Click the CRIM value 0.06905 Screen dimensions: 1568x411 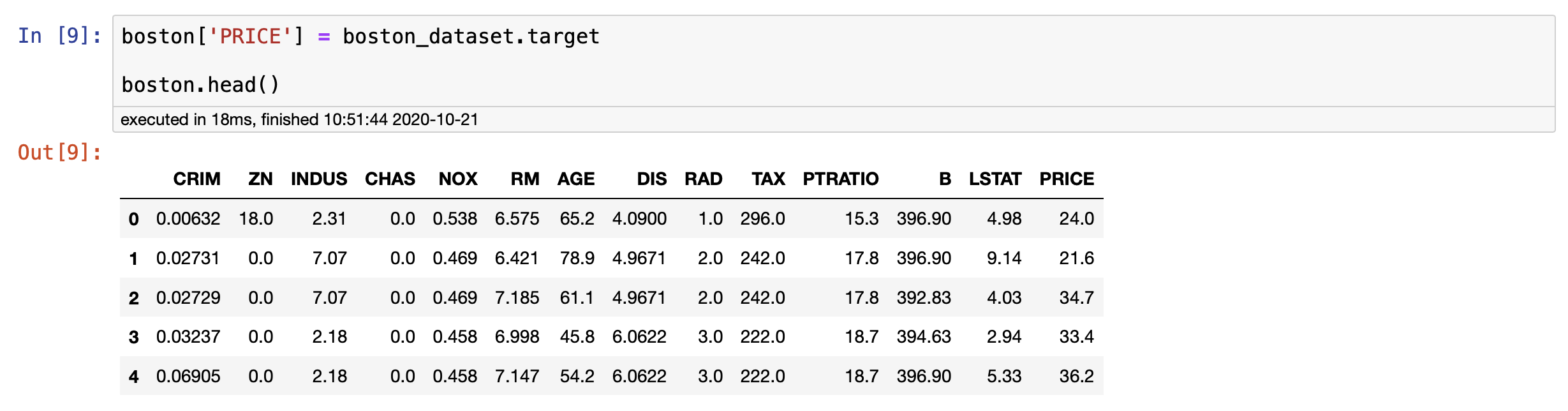[x=188, y=377]
